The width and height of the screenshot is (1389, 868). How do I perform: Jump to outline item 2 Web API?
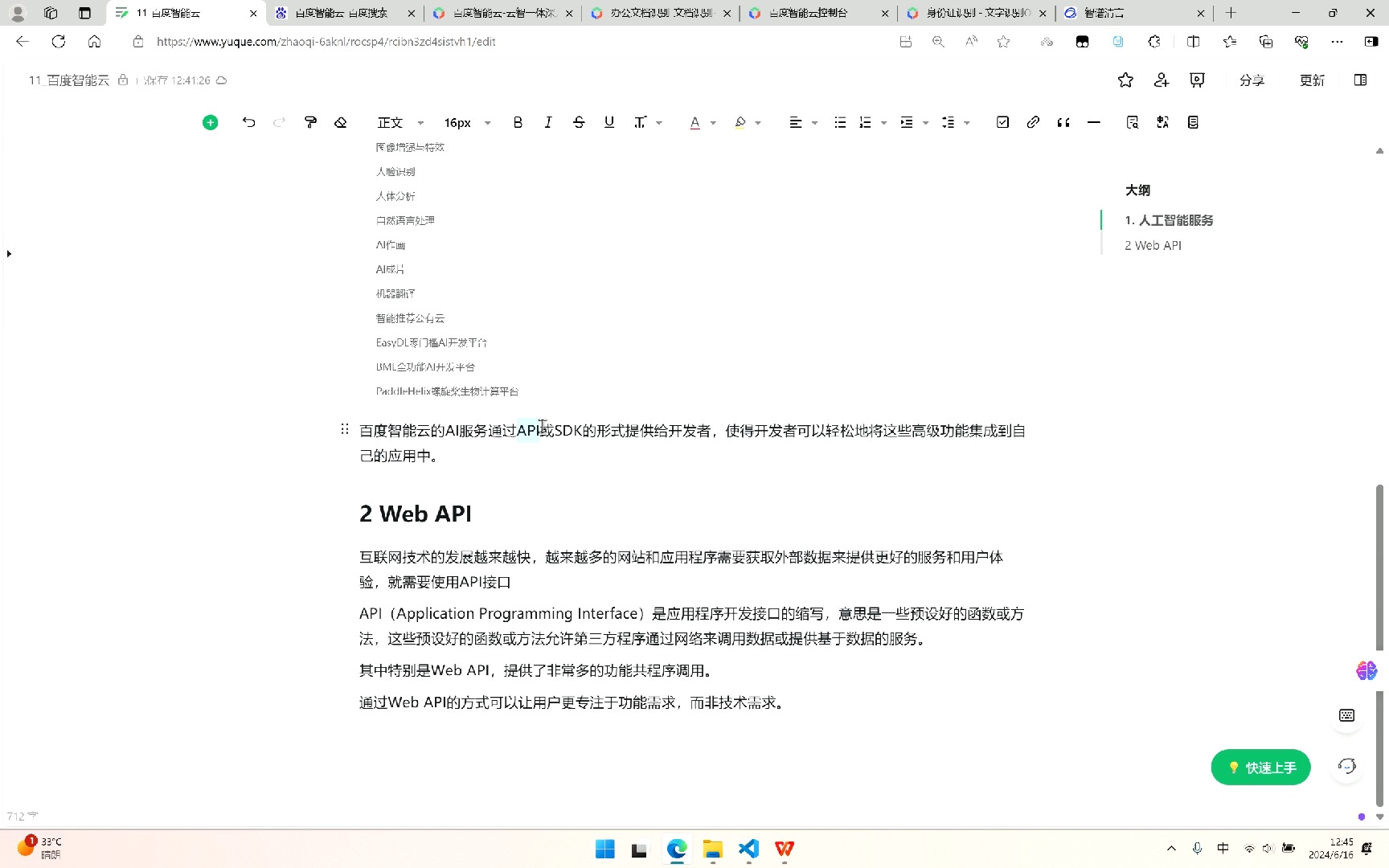1153,245
